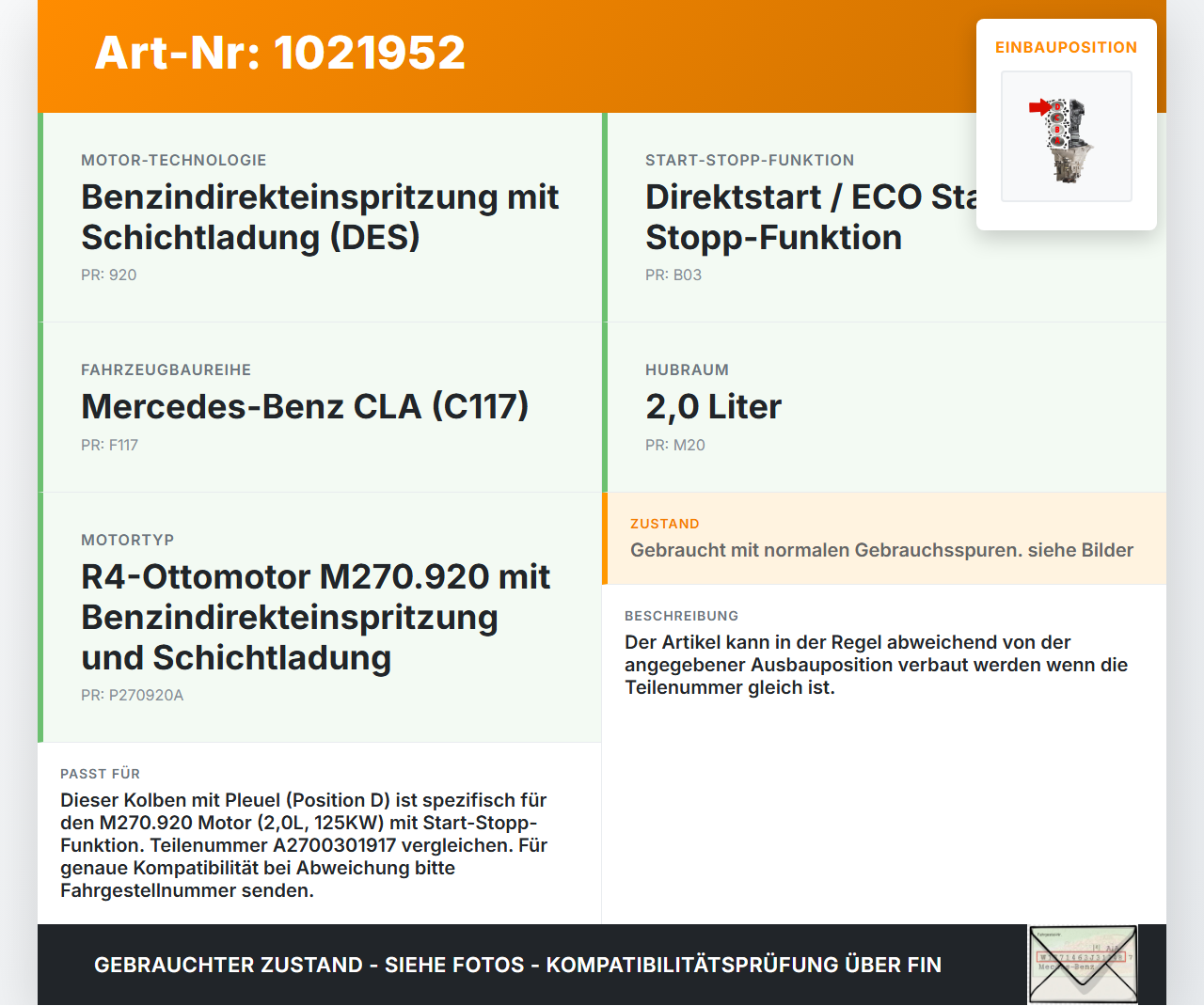Click the START-STOPP-FUNKTION label
Viewport: 1204px width, 1006px height.
[x=750, y=160]
